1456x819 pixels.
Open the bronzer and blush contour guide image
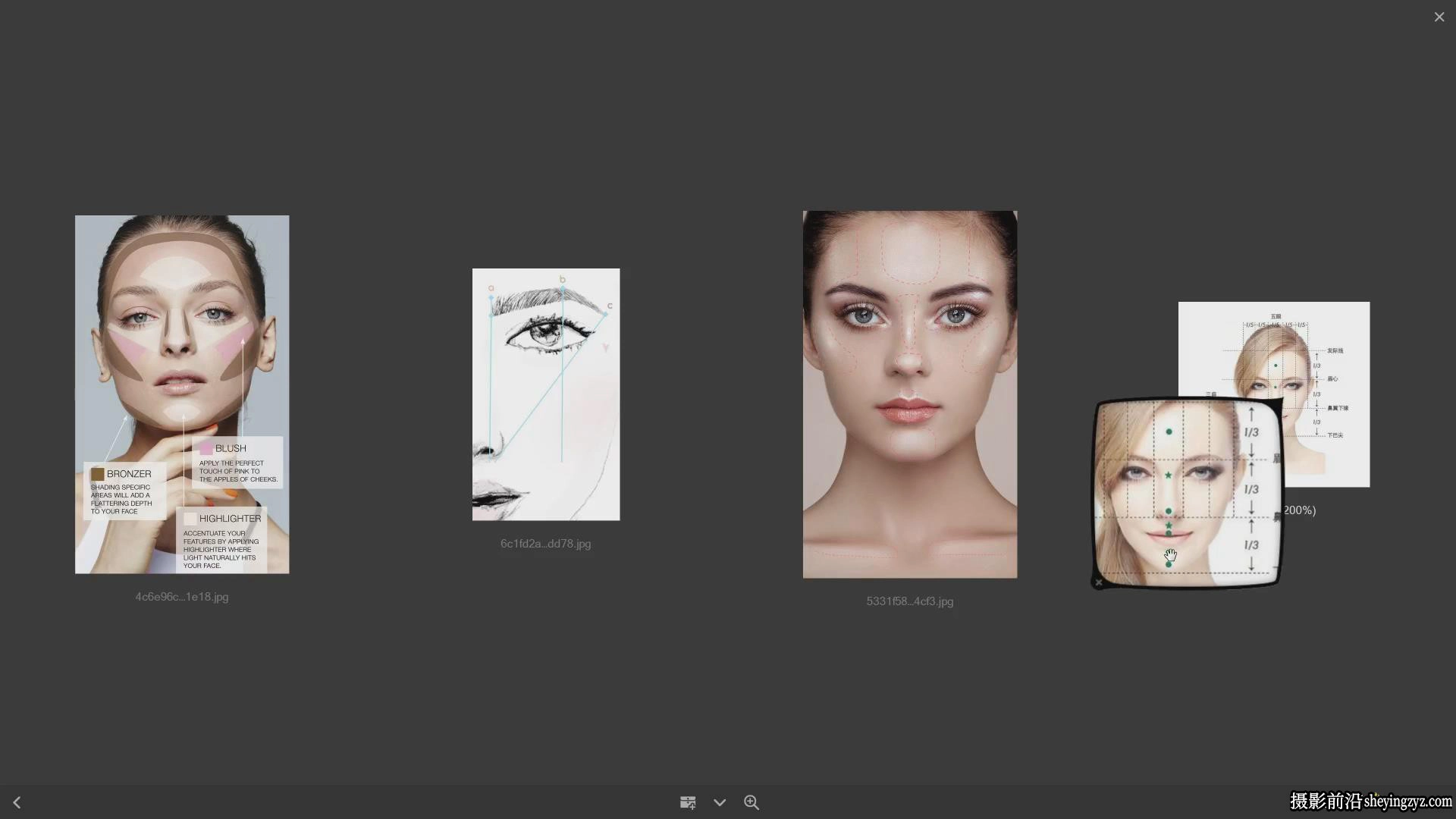[x=182, y=394]
